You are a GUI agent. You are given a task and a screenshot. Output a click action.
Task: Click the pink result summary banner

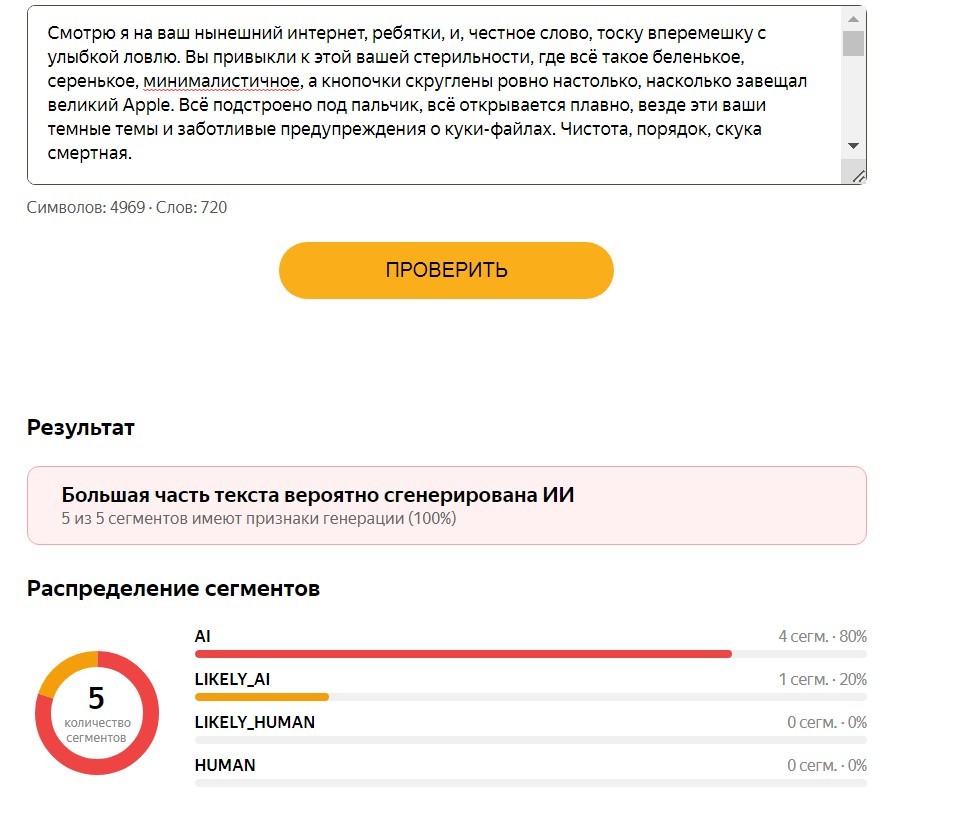coord(446,505)
